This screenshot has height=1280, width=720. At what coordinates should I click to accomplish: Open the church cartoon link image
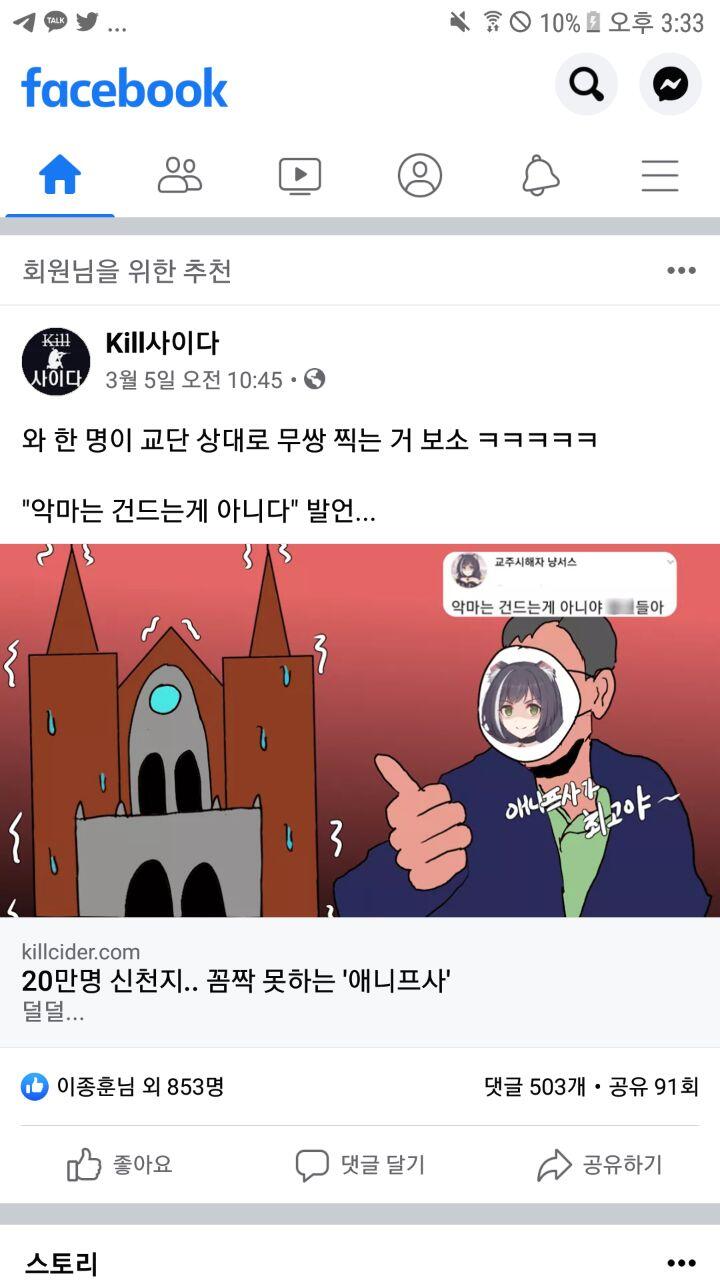(x=360, y=730)
